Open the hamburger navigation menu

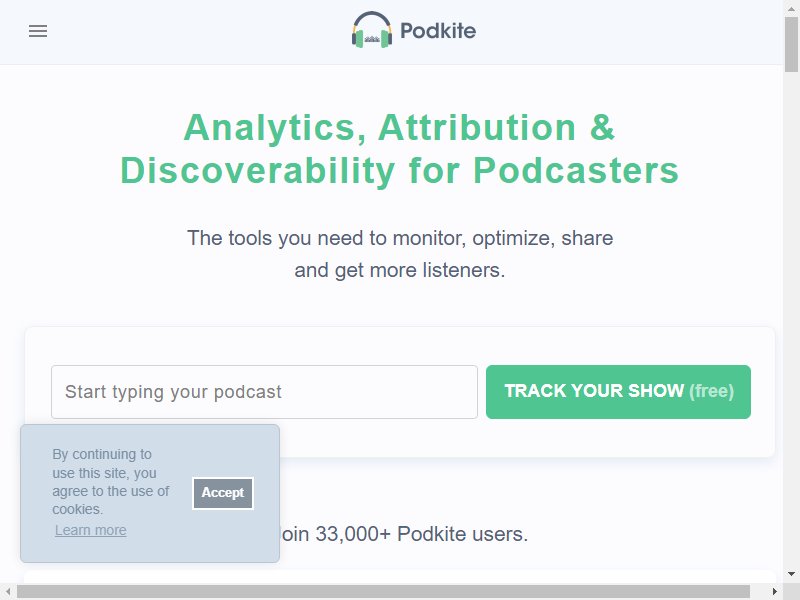[38, 31]
